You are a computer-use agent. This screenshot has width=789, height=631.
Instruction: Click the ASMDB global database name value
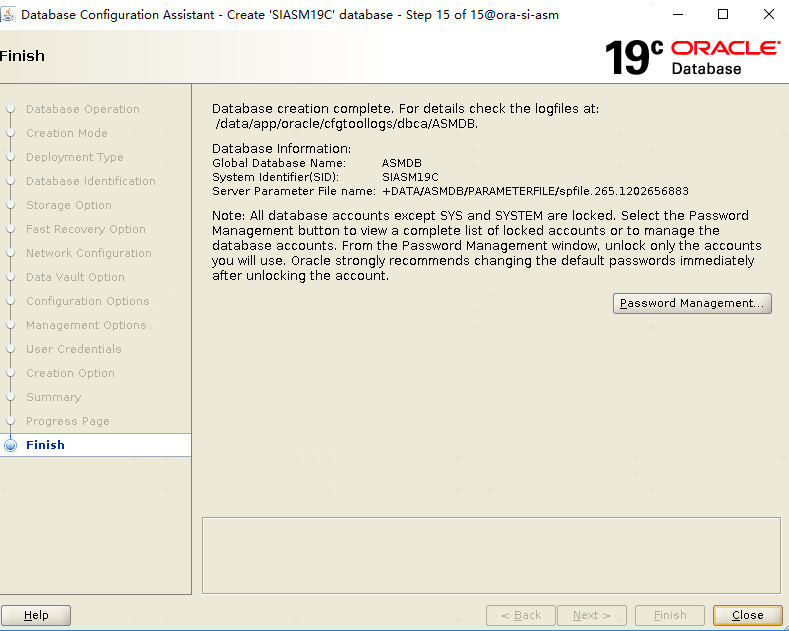(402, 163)
